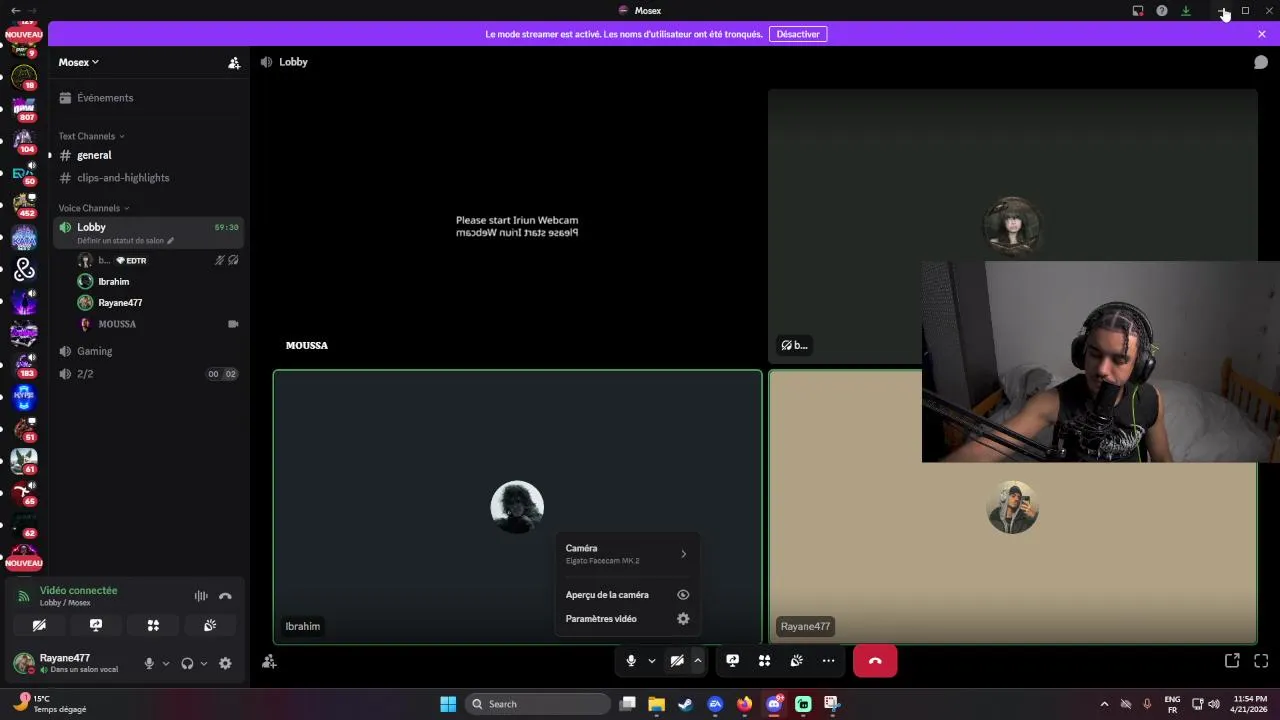Click green download update icon
Screen dimensions: 1280x720
click(x=1186, y=11)
